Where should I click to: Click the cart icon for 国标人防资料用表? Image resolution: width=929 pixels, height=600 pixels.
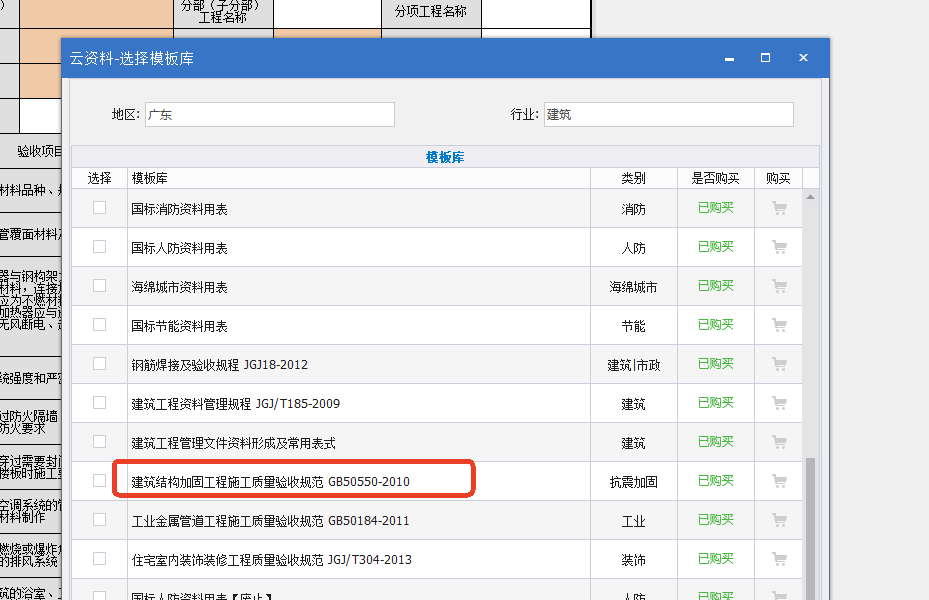(779, 248)
